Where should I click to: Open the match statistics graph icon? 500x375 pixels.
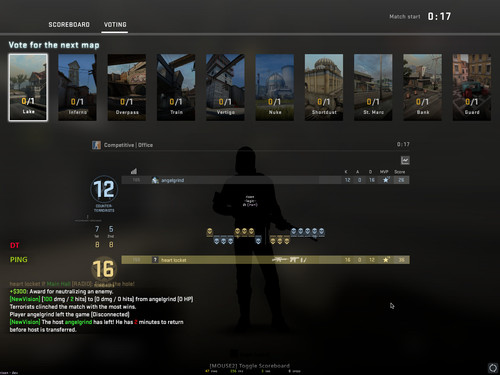point(405,160)
